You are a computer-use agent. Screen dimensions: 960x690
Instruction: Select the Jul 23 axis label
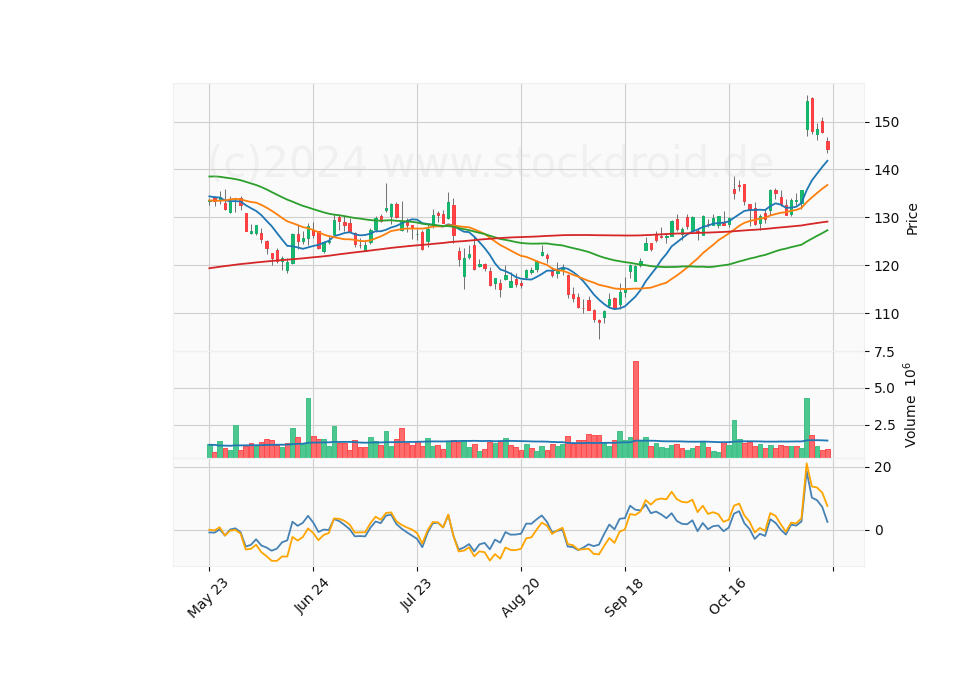[416, 594]
